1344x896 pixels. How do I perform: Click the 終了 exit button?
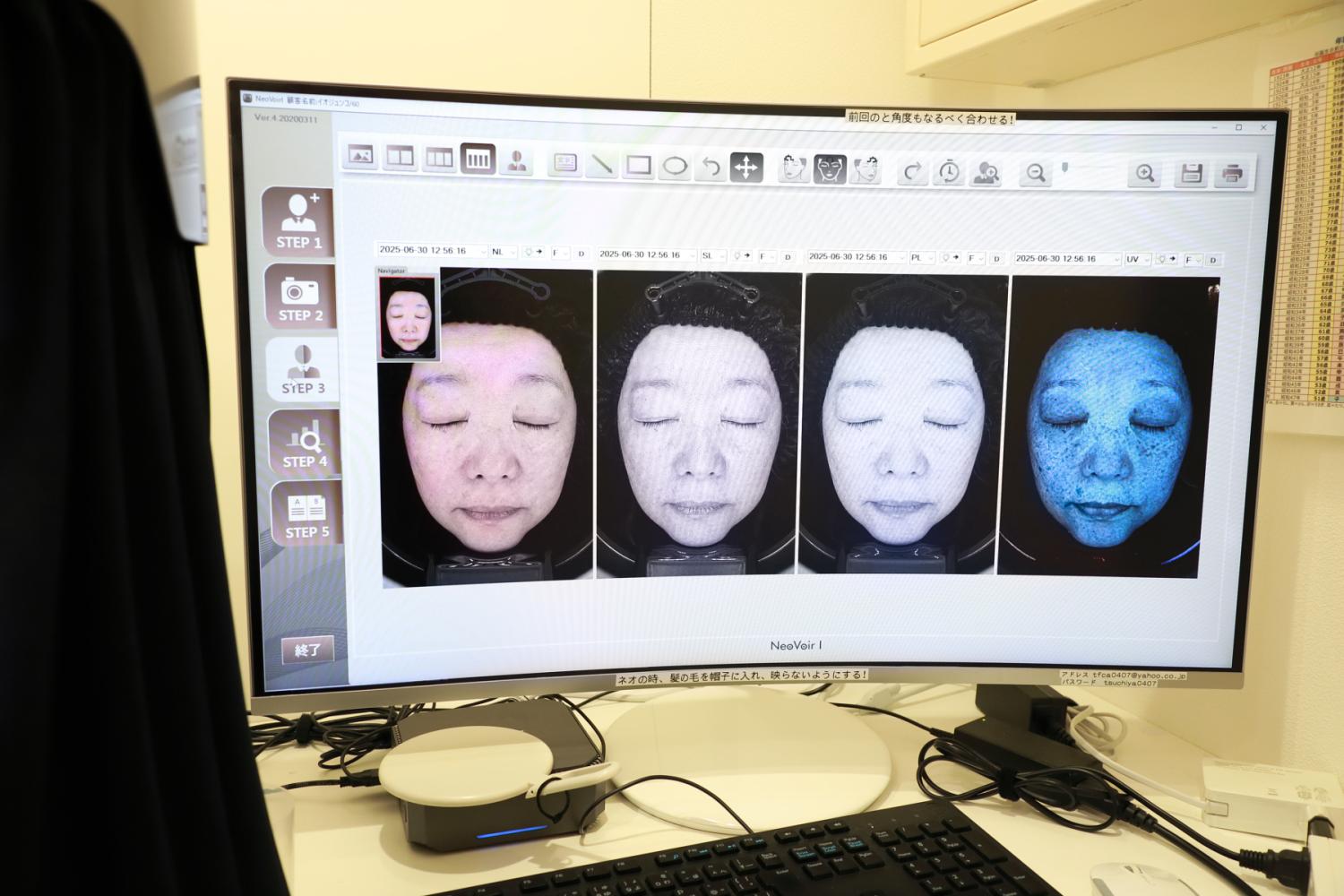307,650
